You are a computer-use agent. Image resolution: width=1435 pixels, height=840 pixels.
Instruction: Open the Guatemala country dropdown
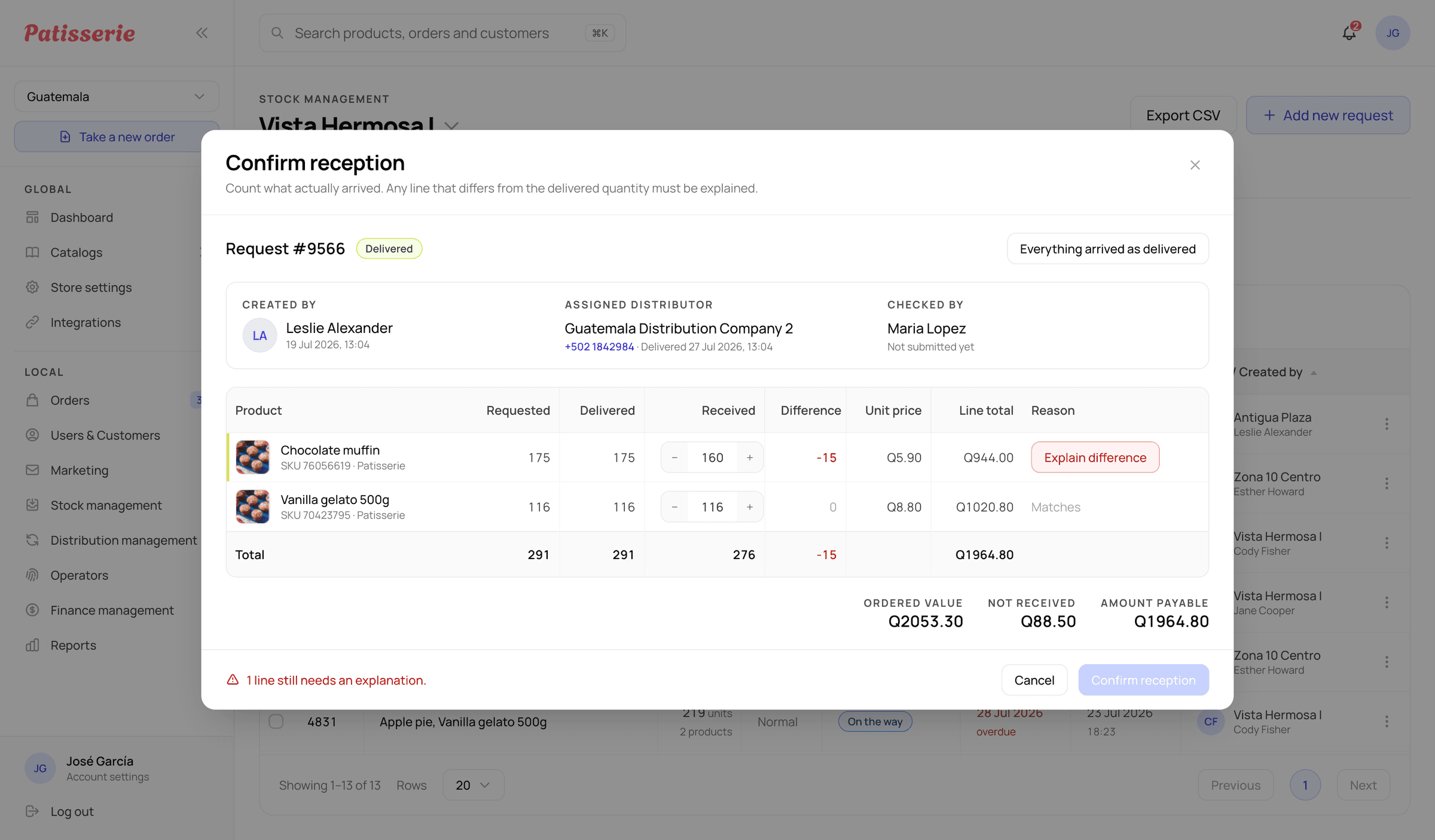pos(117,96)
